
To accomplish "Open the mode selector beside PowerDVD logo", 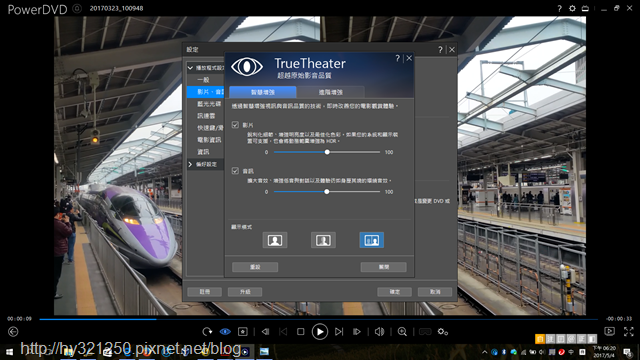I will (x=77, y=9).
